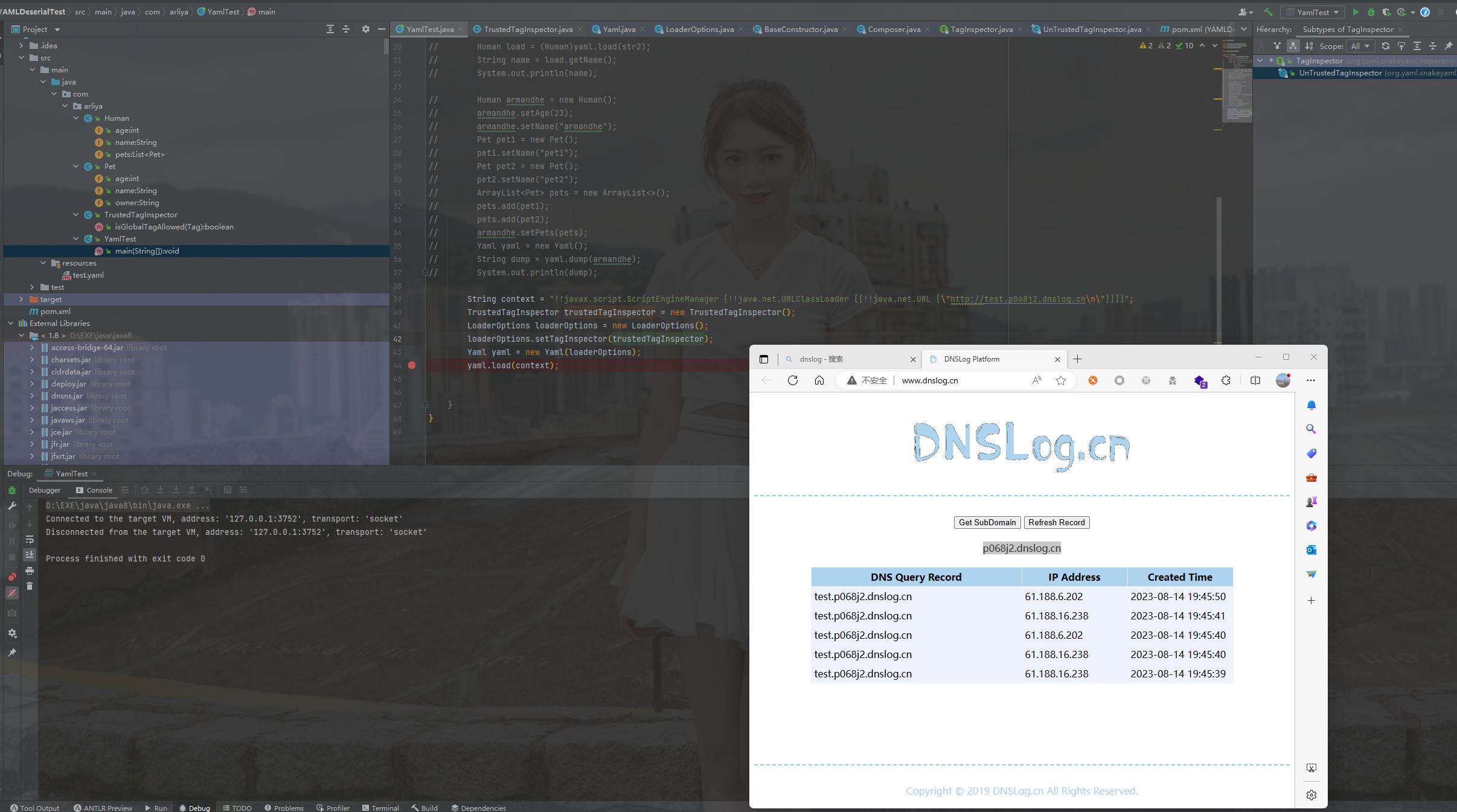Collapse TagInspector hierarchy node

tap(1260, 61)
